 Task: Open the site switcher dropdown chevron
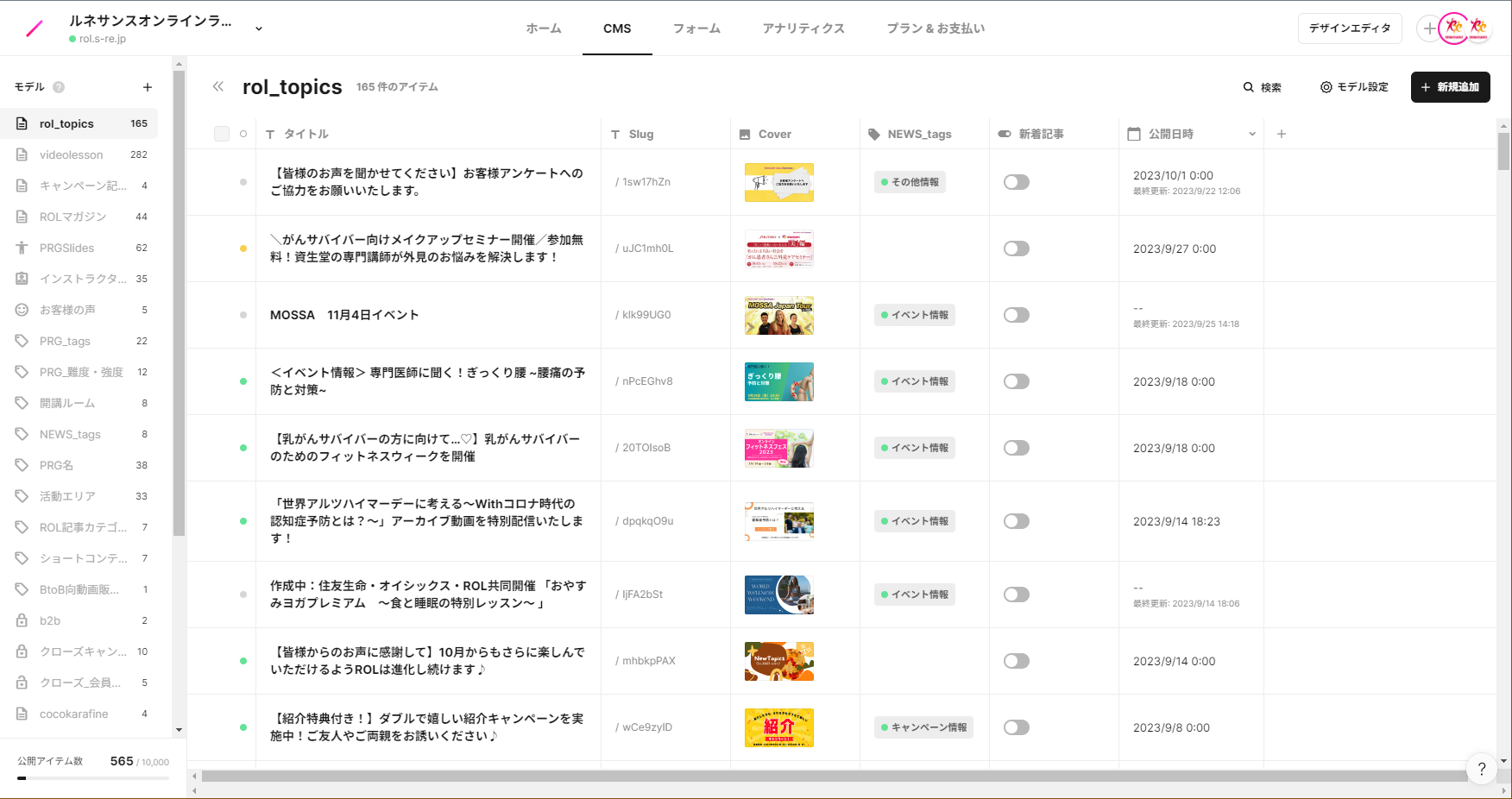(x=259, y=28)
